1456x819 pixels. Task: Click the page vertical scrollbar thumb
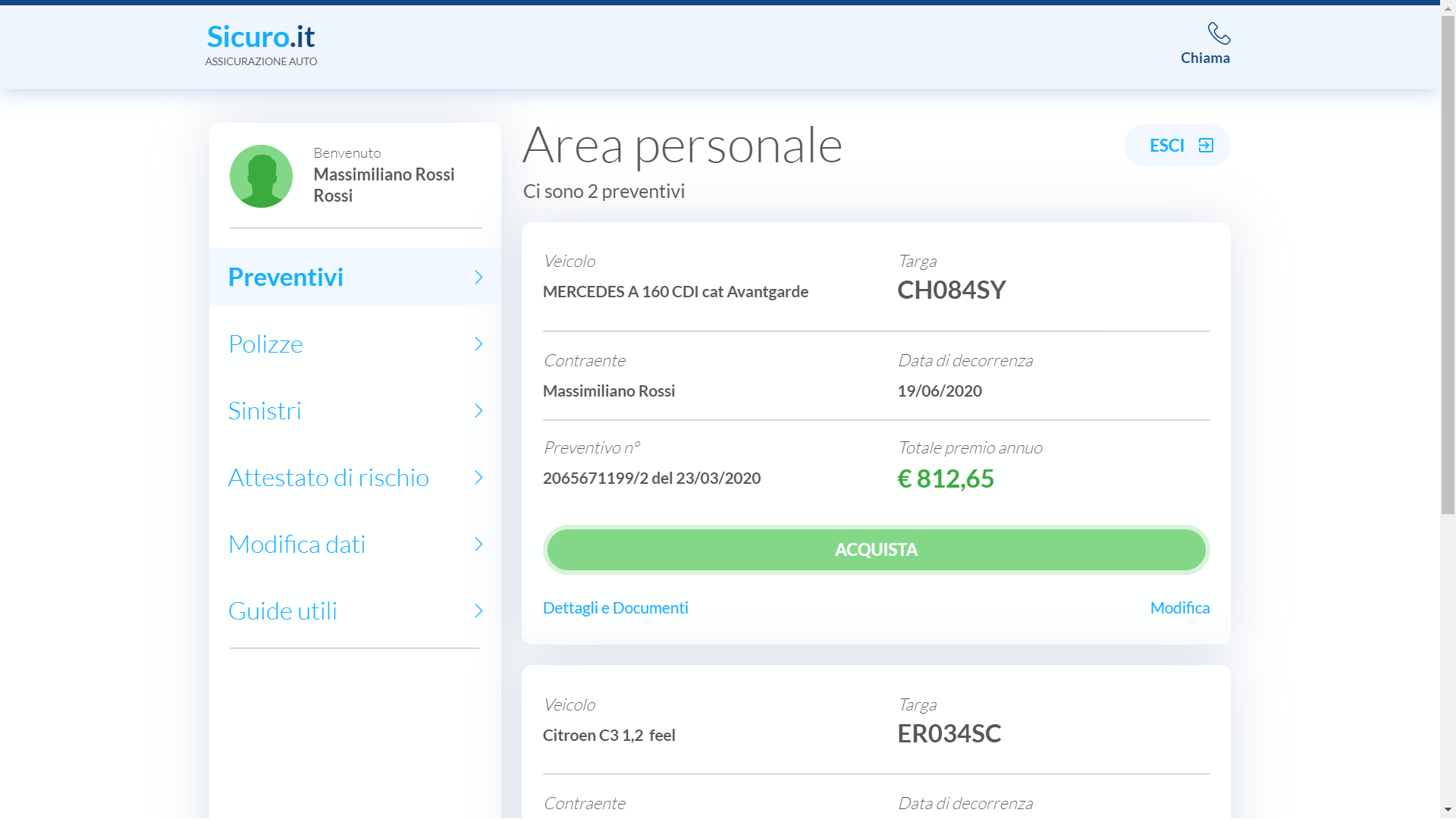tap(1448, 265)
